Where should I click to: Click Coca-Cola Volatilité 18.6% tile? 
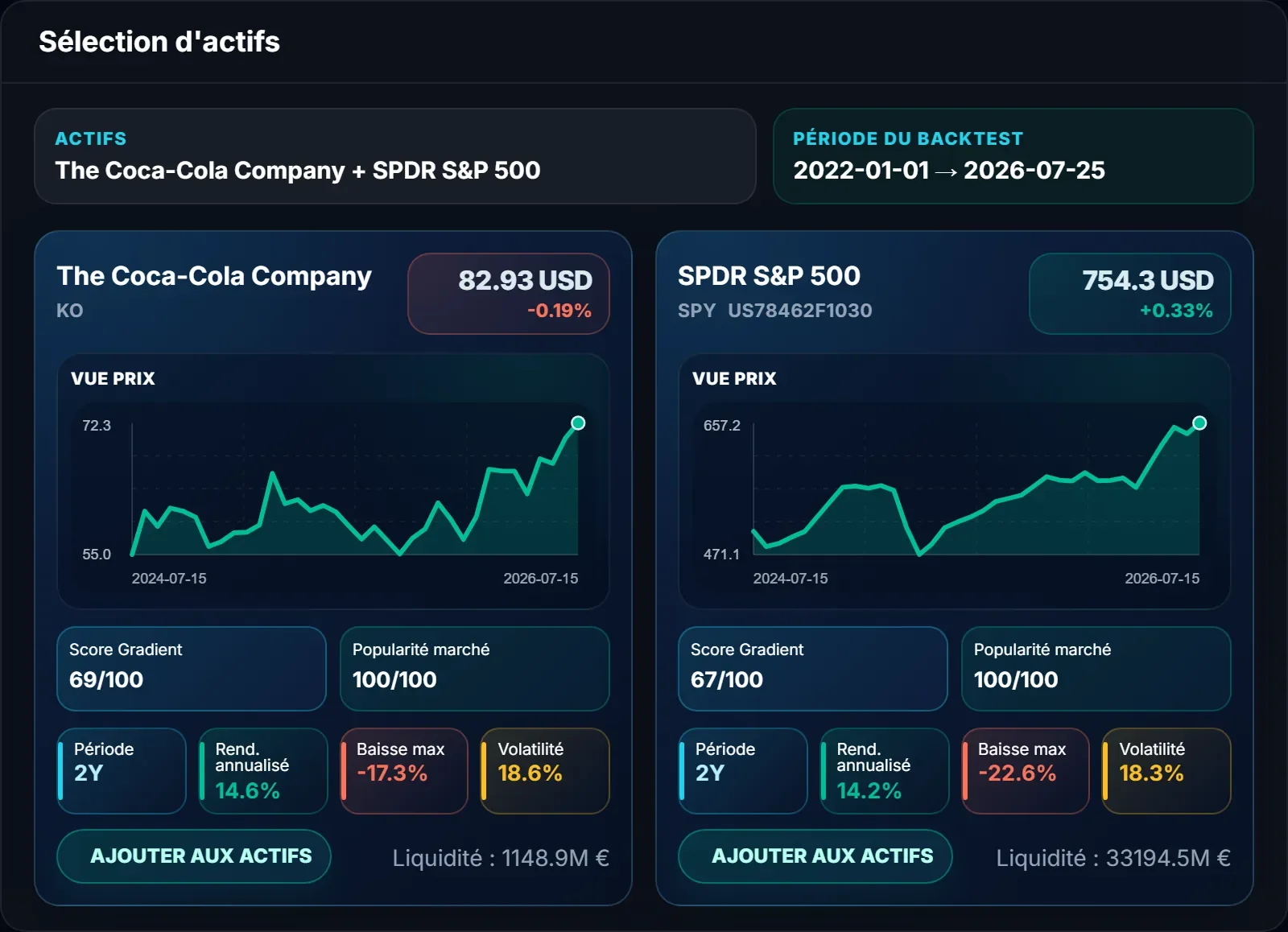pyautogui.click(x=545, y=771)
